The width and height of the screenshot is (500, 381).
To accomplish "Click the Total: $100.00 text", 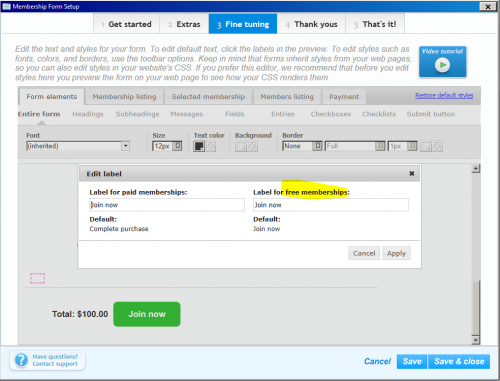I will pos(80,314).
